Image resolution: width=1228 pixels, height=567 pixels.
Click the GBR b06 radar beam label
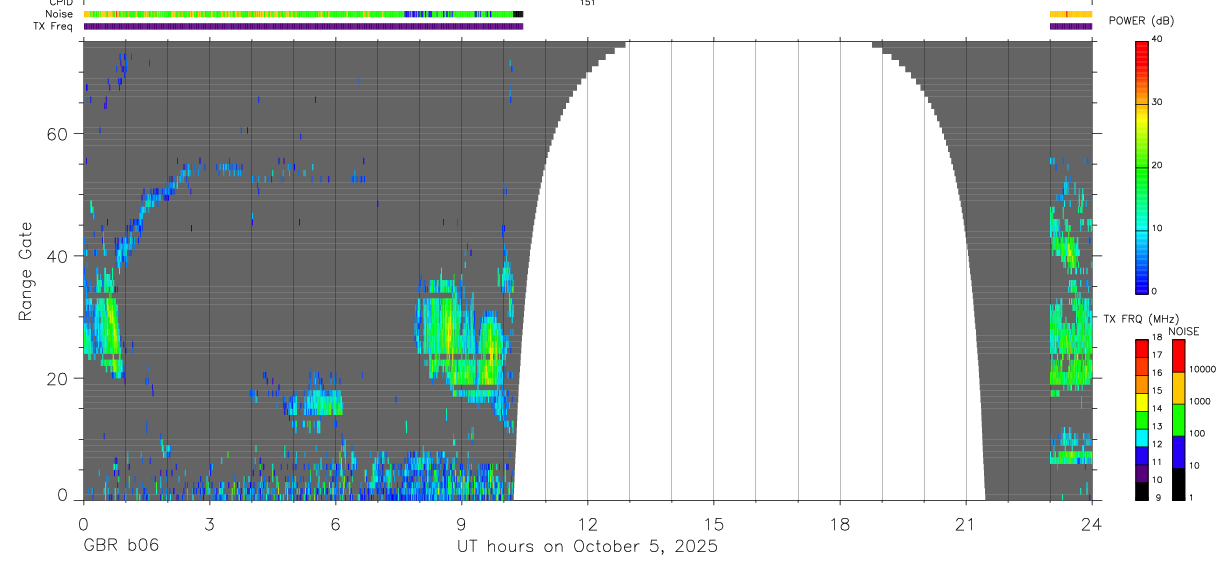pyautogui.click(x=121, y=547)
